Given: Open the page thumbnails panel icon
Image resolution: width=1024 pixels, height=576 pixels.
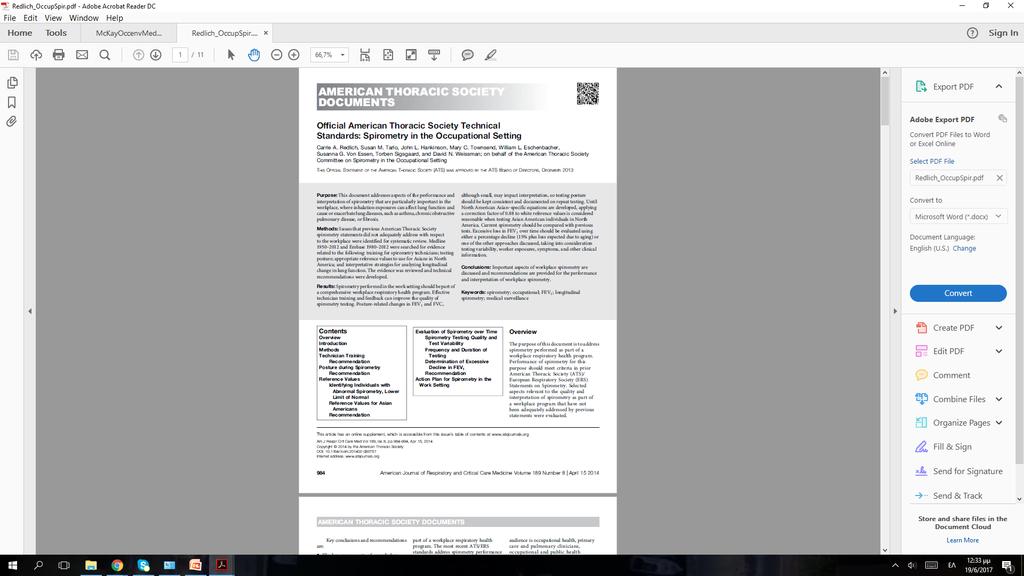Looking at the screenshot, I should pos(12,83).
